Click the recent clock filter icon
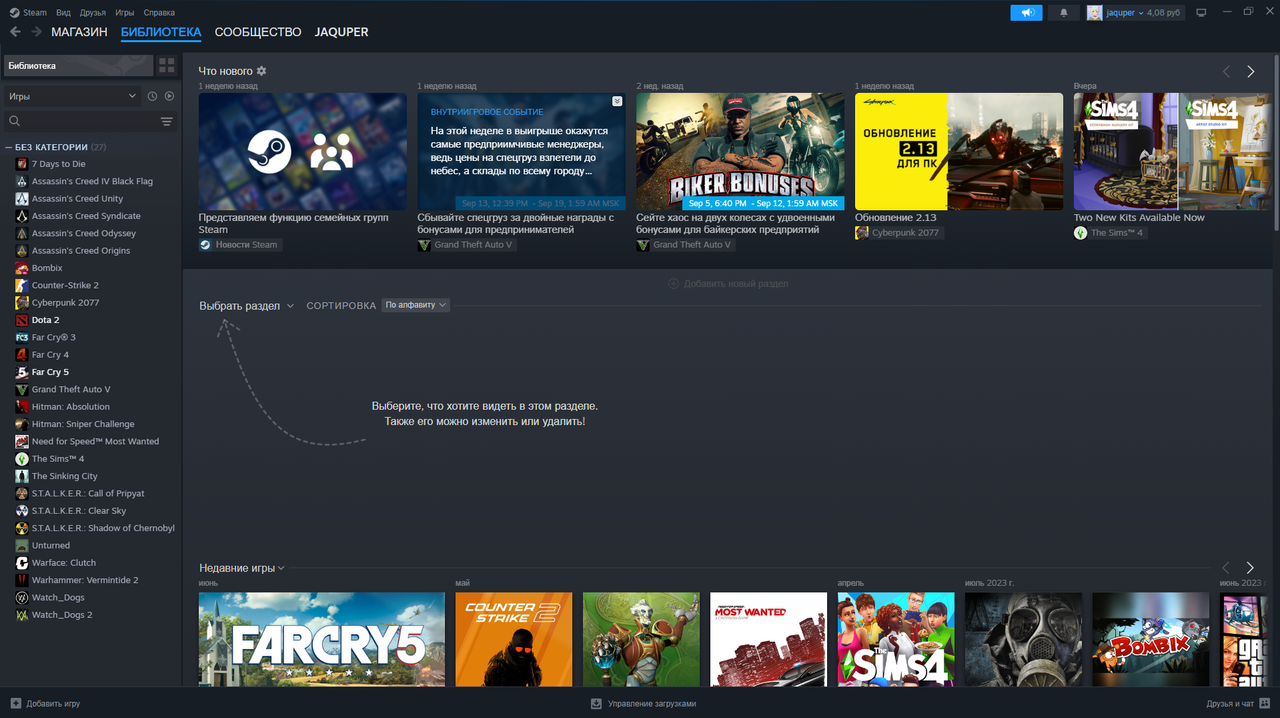 point(152,96)
